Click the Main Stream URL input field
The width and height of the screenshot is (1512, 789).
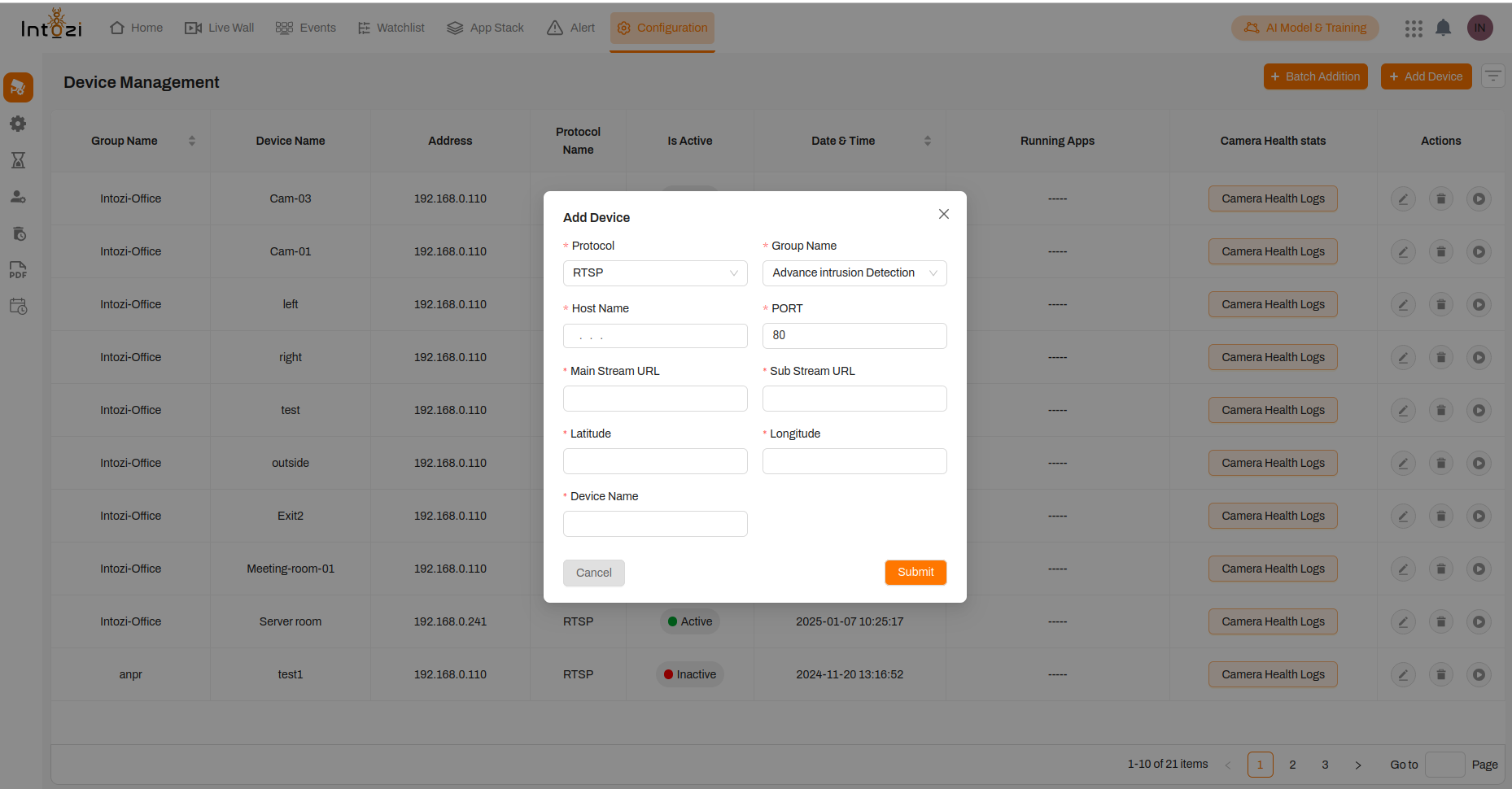(x=655, y=399)
